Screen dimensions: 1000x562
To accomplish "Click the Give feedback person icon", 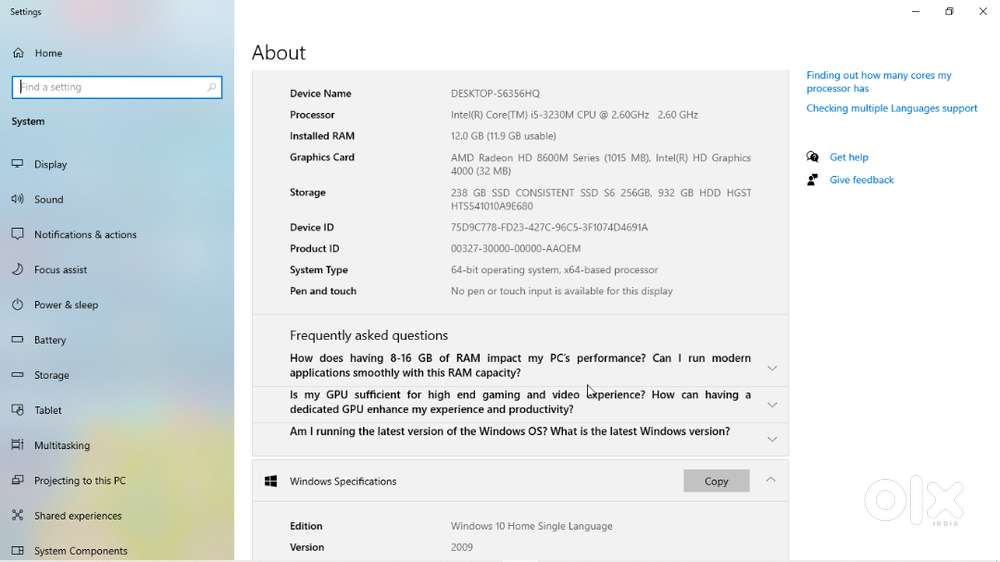I will pos(812,180).
